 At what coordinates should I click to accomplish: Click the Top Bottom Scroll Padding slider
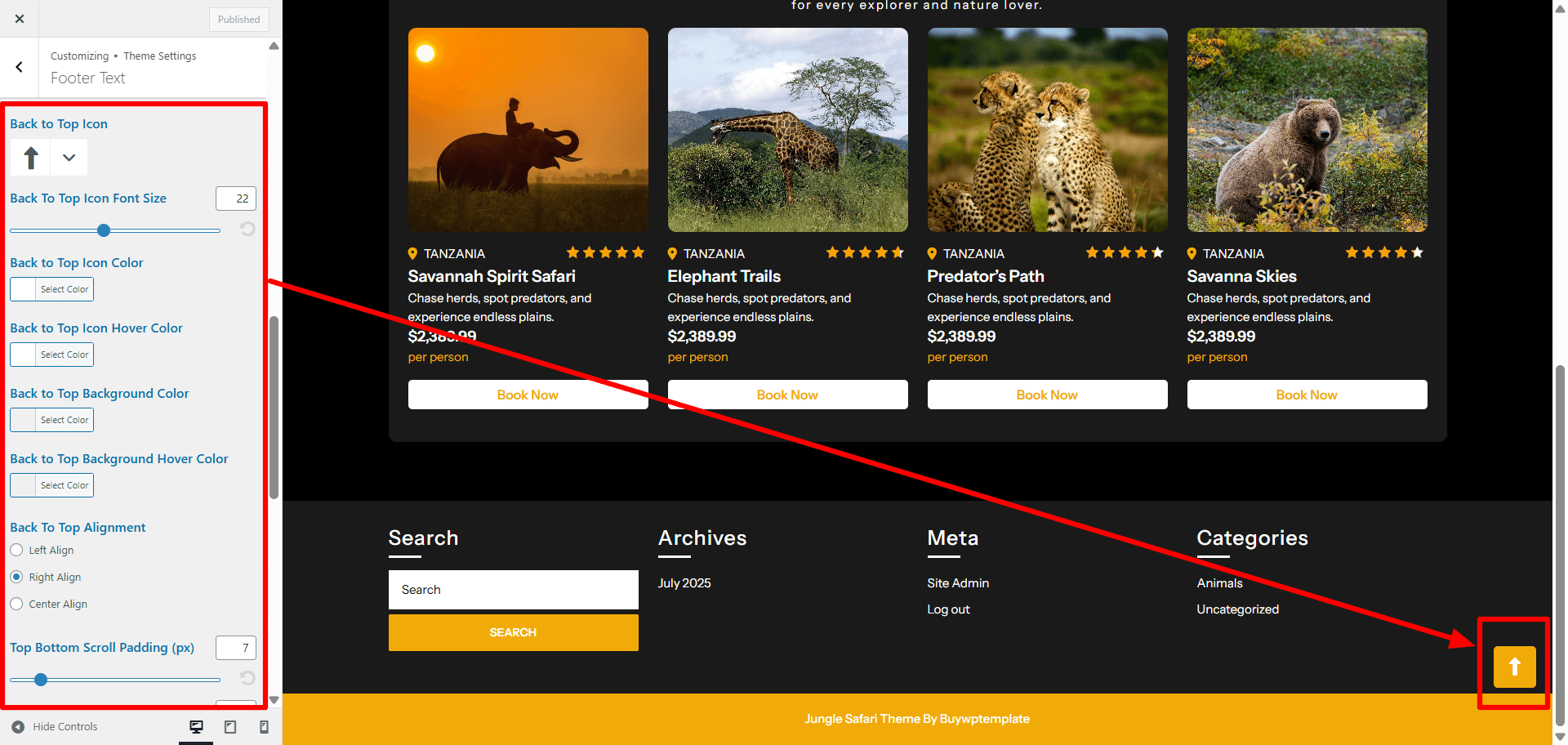[115, 680]
